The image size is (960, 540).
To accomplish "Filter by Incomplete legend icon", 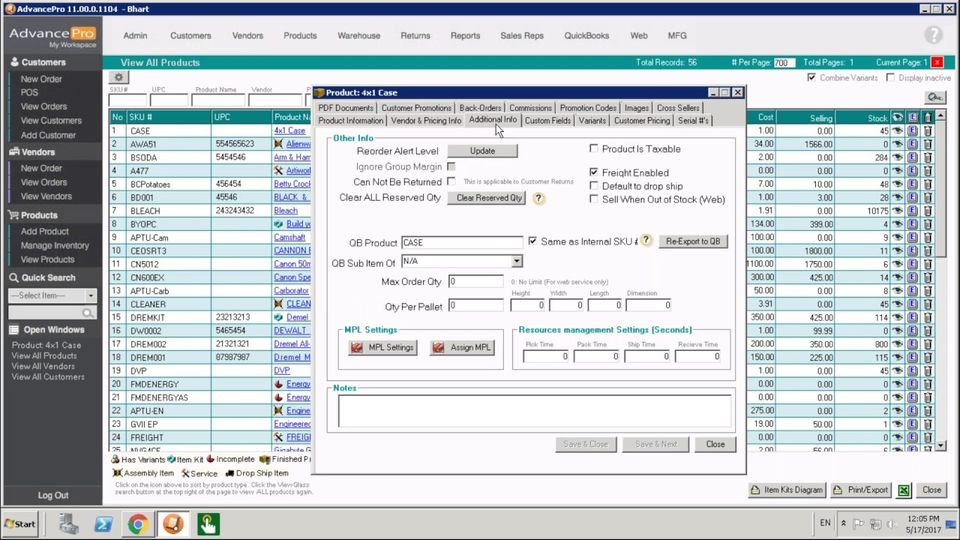I will point(210,459).
